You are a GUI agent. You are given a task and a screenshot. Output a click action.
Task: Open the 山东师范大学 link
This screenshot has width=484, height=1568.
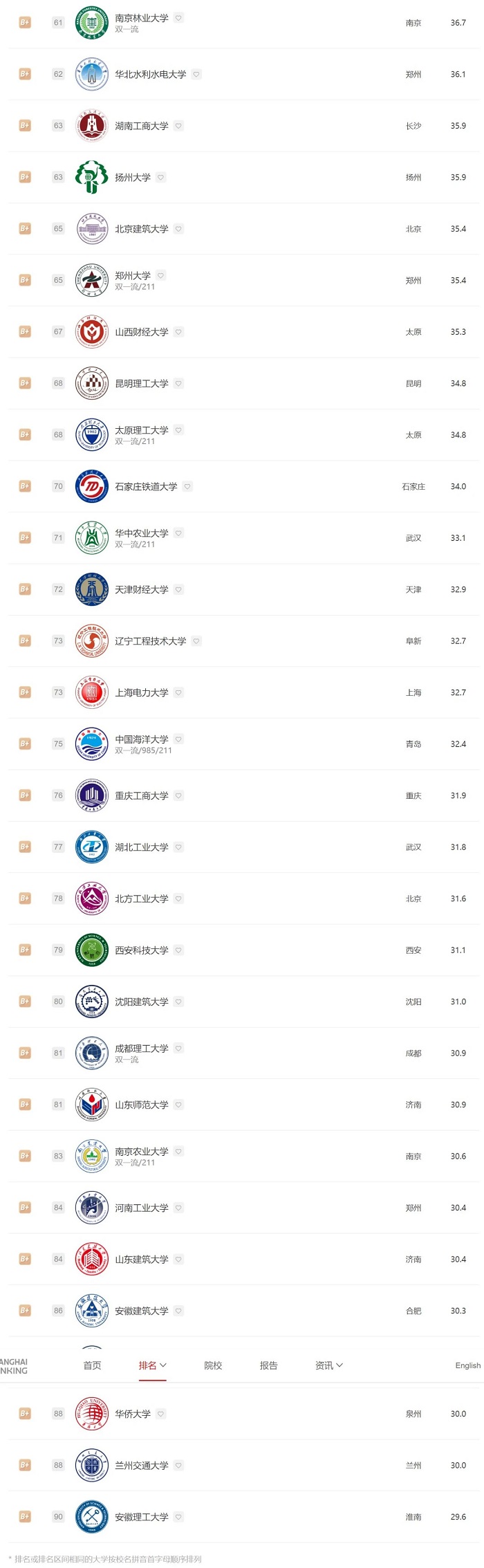tap(142, 1105)
